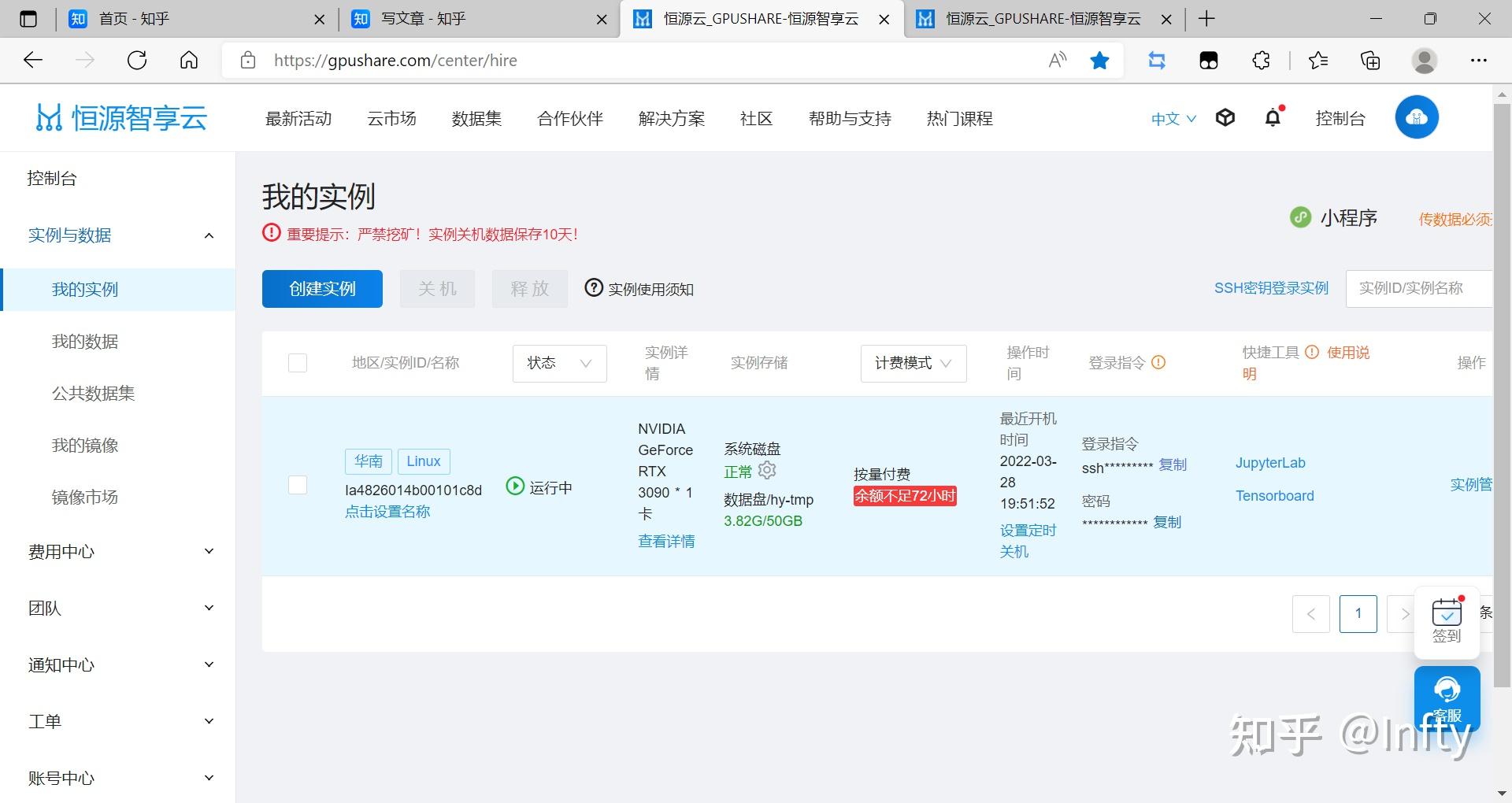Open 最新活动 in top navigation

[x=298, y=119]
